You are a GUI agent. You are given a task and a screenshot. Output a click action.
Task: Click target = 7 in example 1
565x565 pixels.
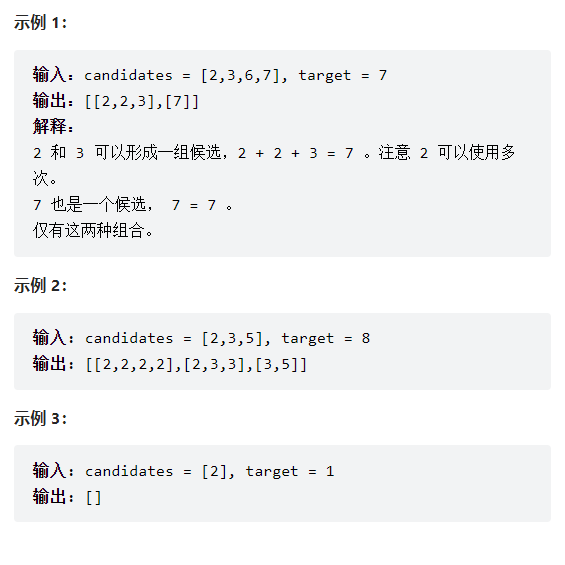343,75
